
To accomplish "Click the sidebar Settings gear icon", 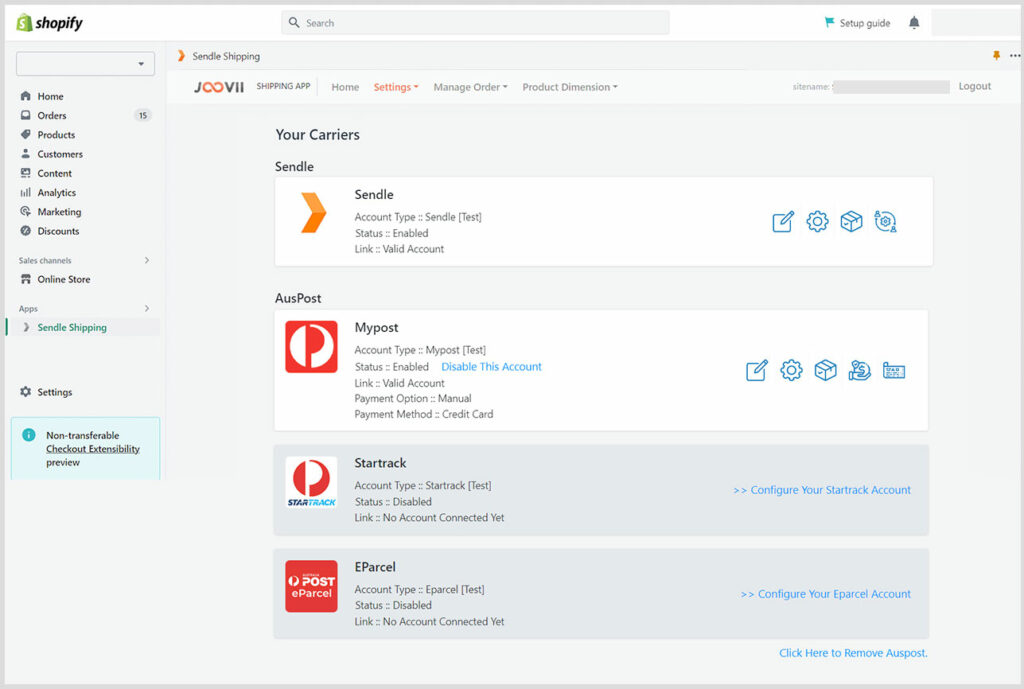I will pyautogui.click(x=25, y=392).
